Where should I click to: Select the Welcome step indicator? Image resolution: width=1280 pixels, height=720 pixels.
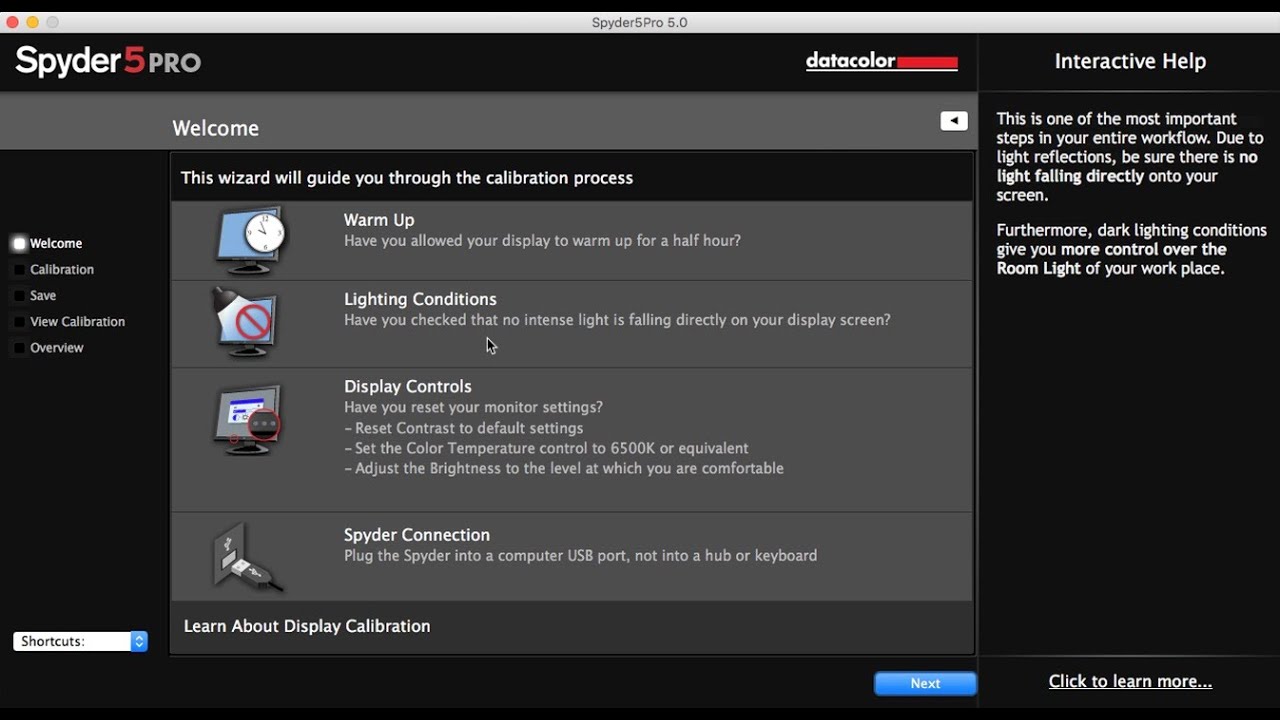coord(47,243)
